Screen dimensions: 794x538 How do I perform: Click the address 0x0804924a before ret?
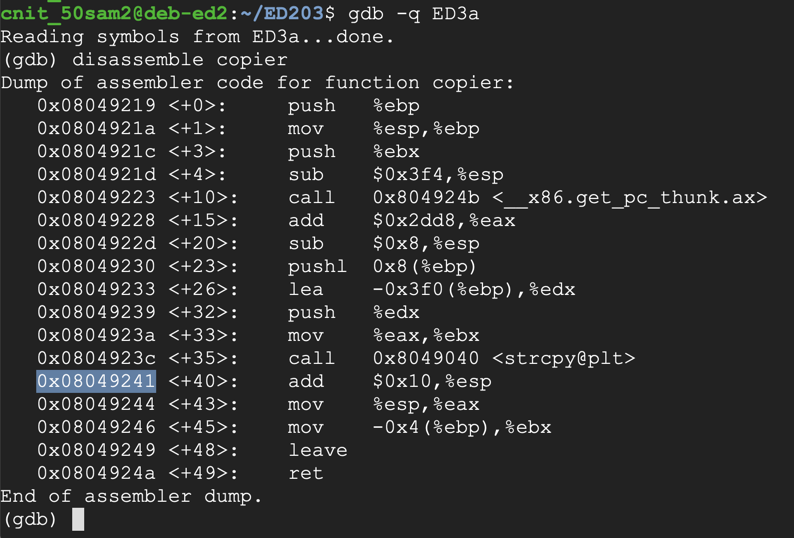tap(96, 473)
